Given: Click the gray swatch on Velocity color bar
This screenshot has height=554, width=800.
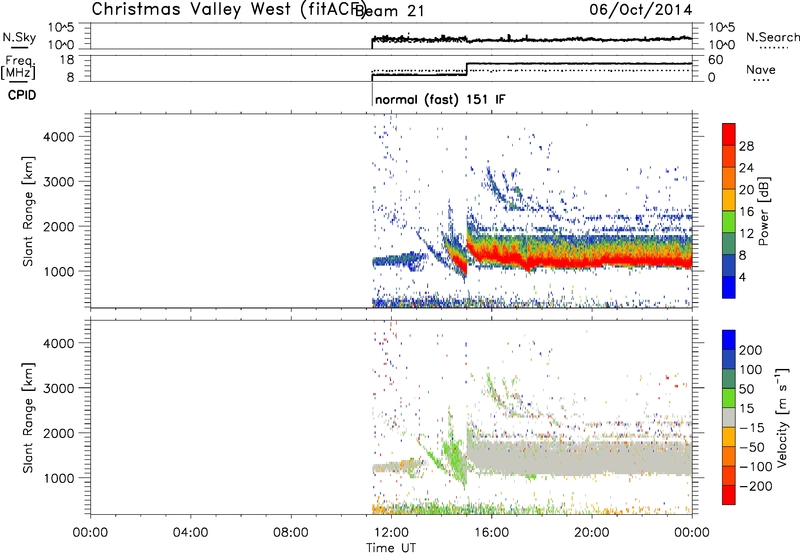Looking at the screenshot, I should [x=729, y=417].
